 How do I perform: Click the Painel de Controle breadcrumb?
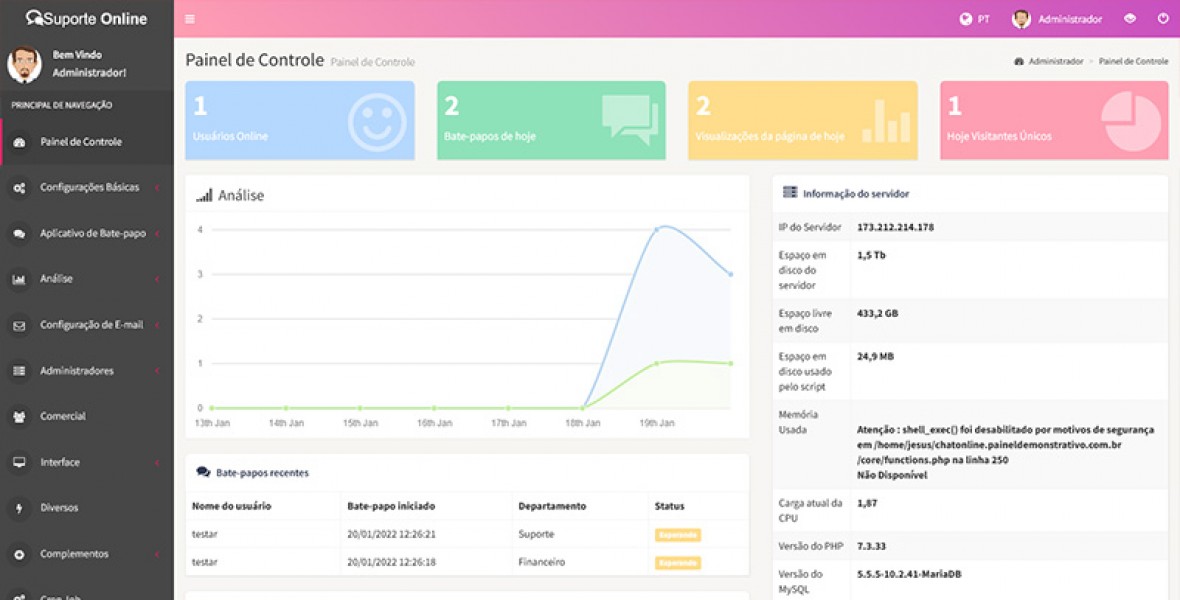(x=1133, y=62)
